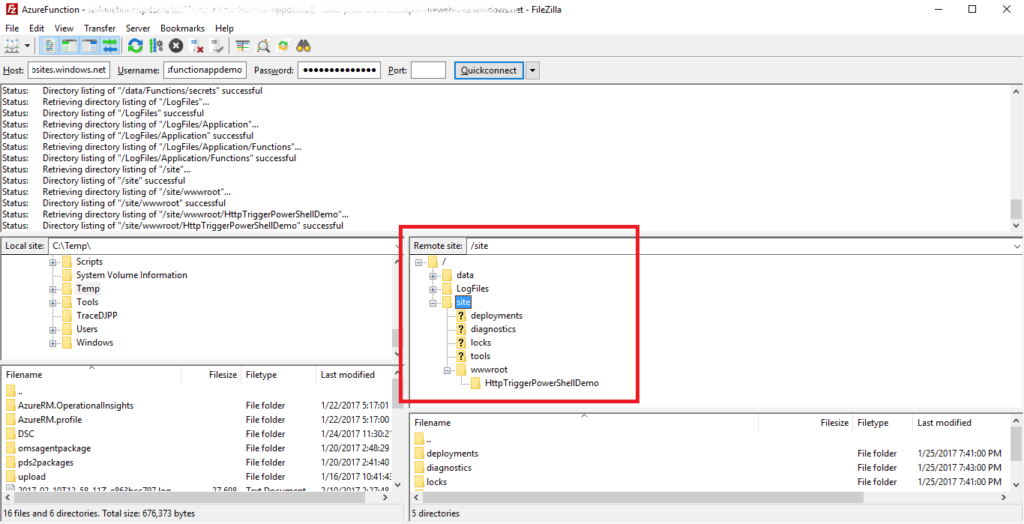Toggle the local directory tree view
This screenshot has height=524, width=1024.
pyautogui.click(x=70, y=46)
